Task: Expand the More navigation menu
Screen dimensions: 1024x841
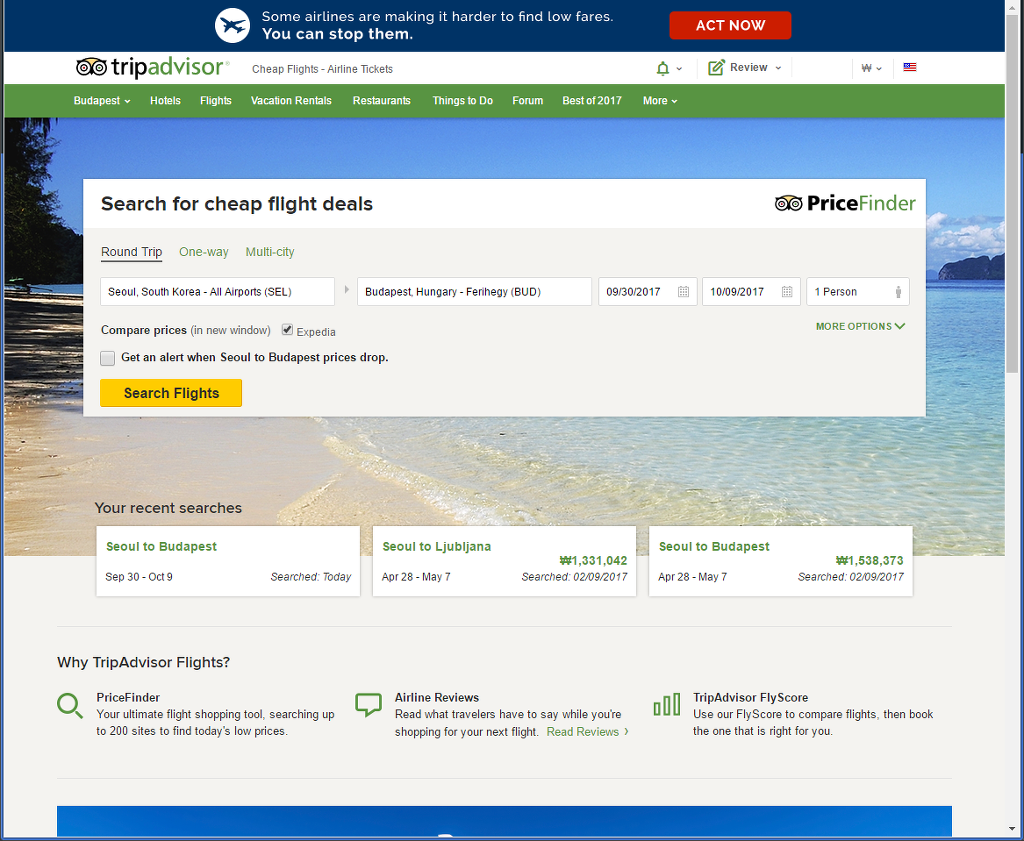Action: 660,101
